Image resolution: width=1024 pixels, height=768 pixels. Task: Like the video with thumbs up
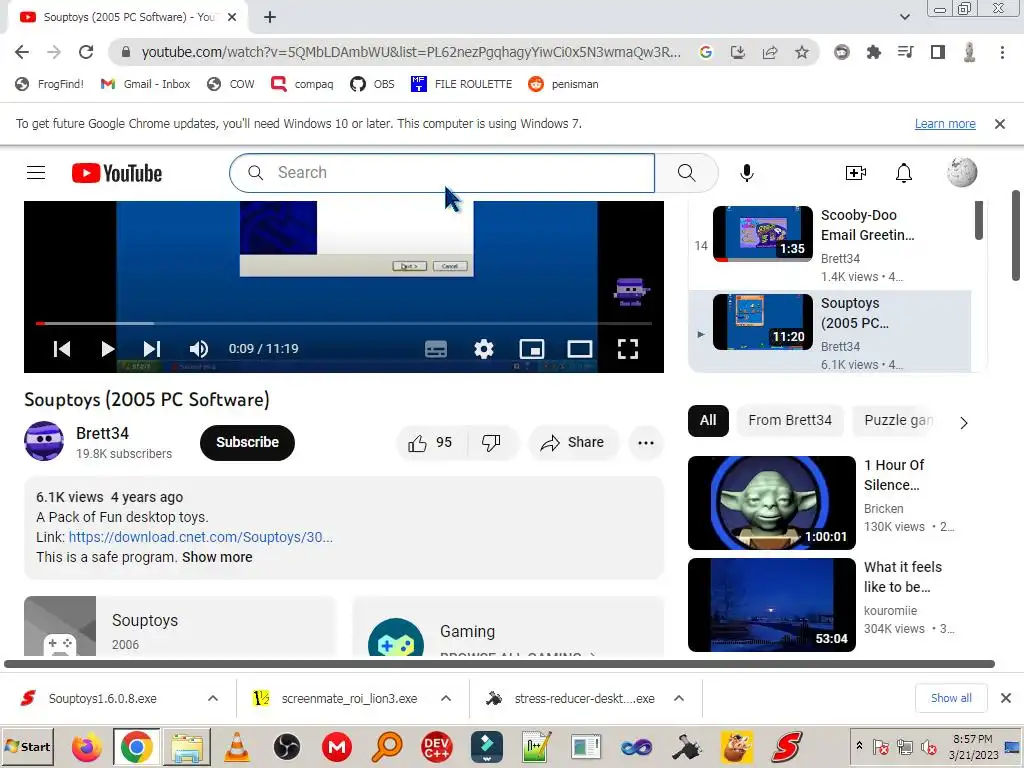point(430,443)
